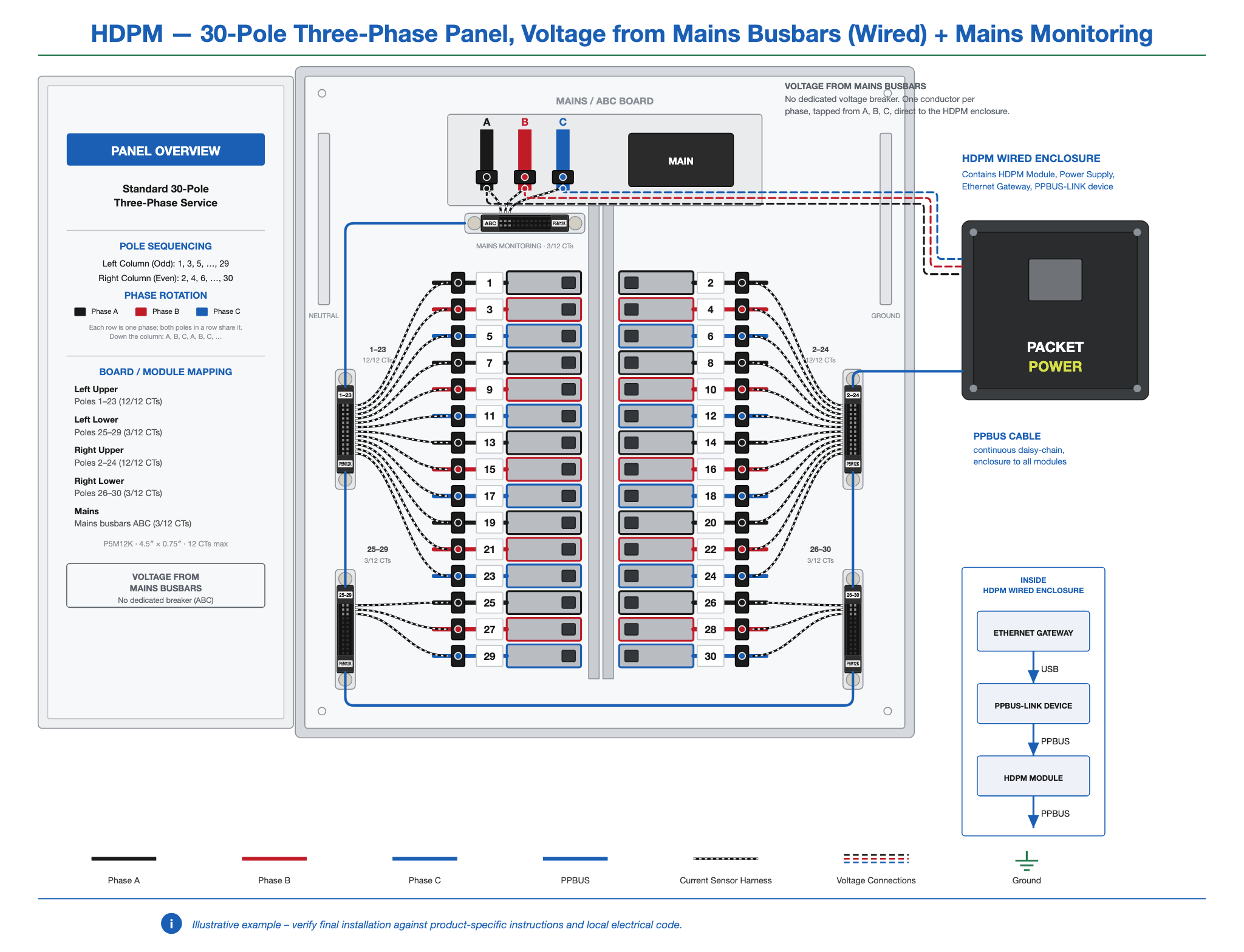Click the HDPM MODULE block
The width and height of the screenshot is (1244, 952).
coord(1033,777)
